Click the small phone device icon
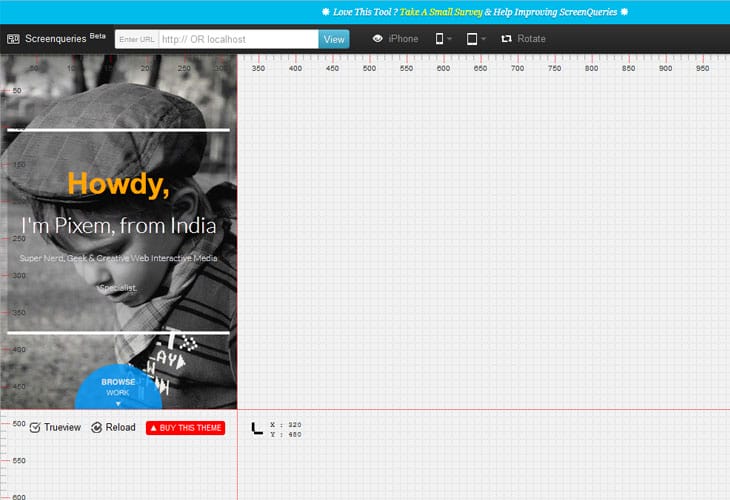 (439, 39)
